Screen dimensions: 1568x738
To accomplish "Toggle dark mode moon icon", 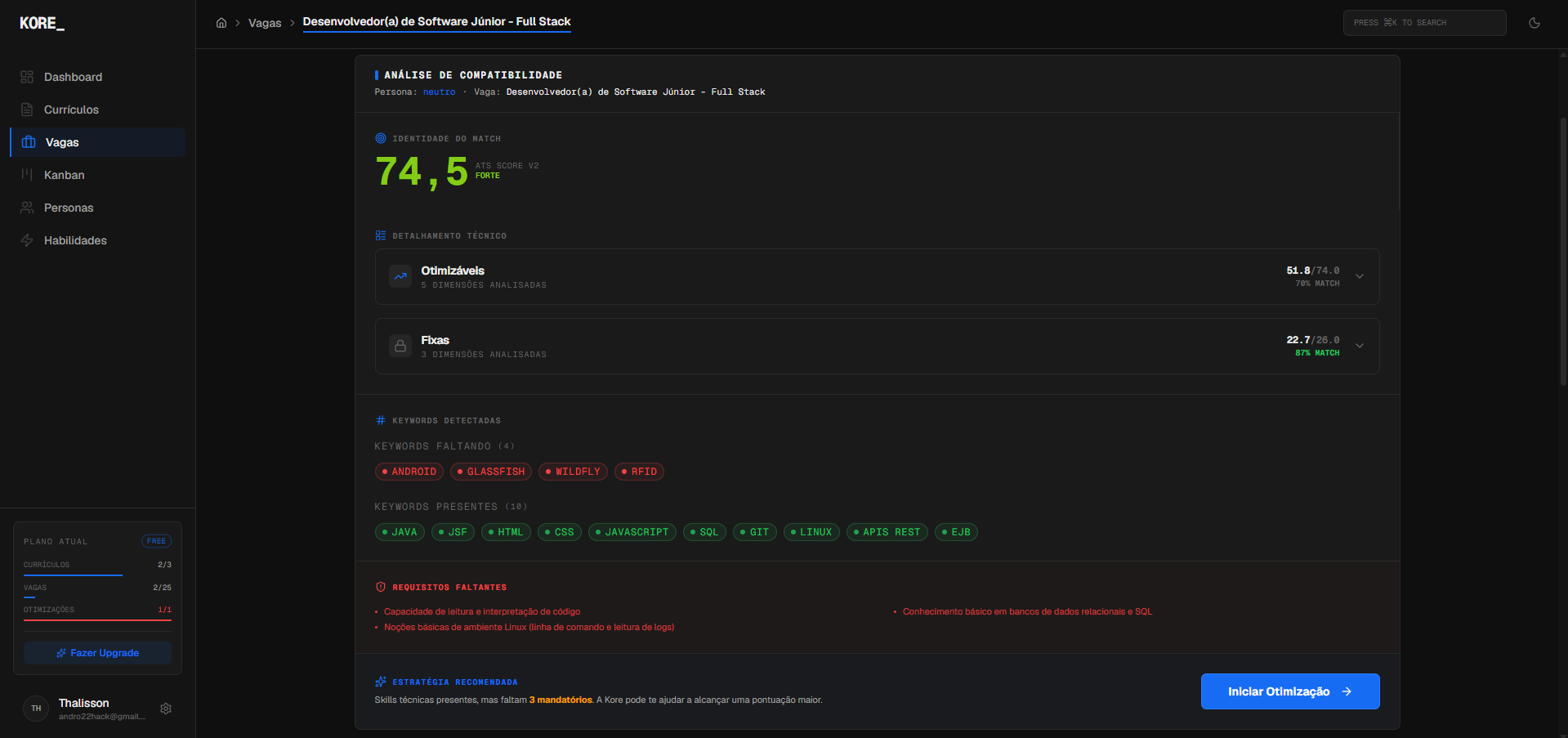I will 1534,23.
